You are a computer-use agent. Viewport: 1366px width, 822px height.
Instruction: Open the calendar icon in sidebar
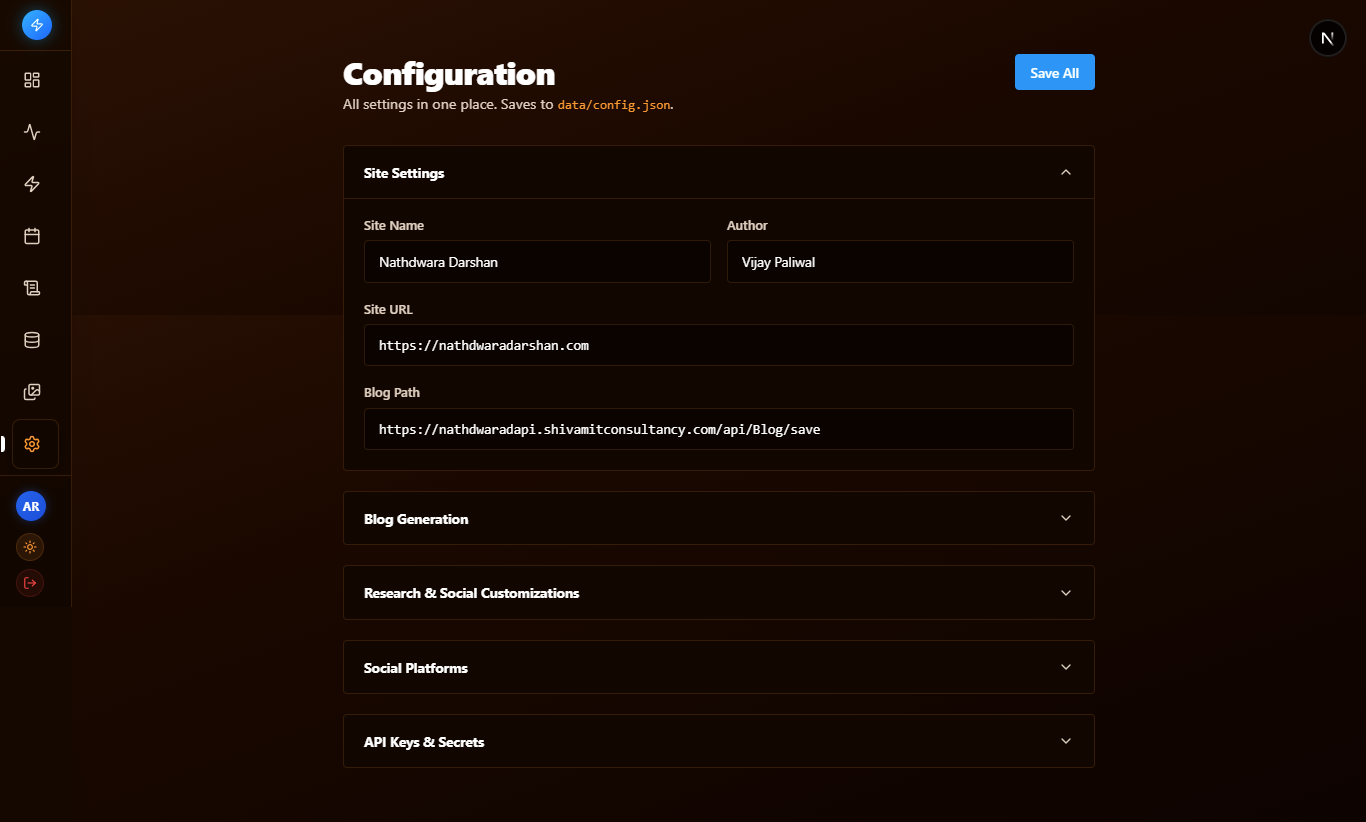coord(32,236)
